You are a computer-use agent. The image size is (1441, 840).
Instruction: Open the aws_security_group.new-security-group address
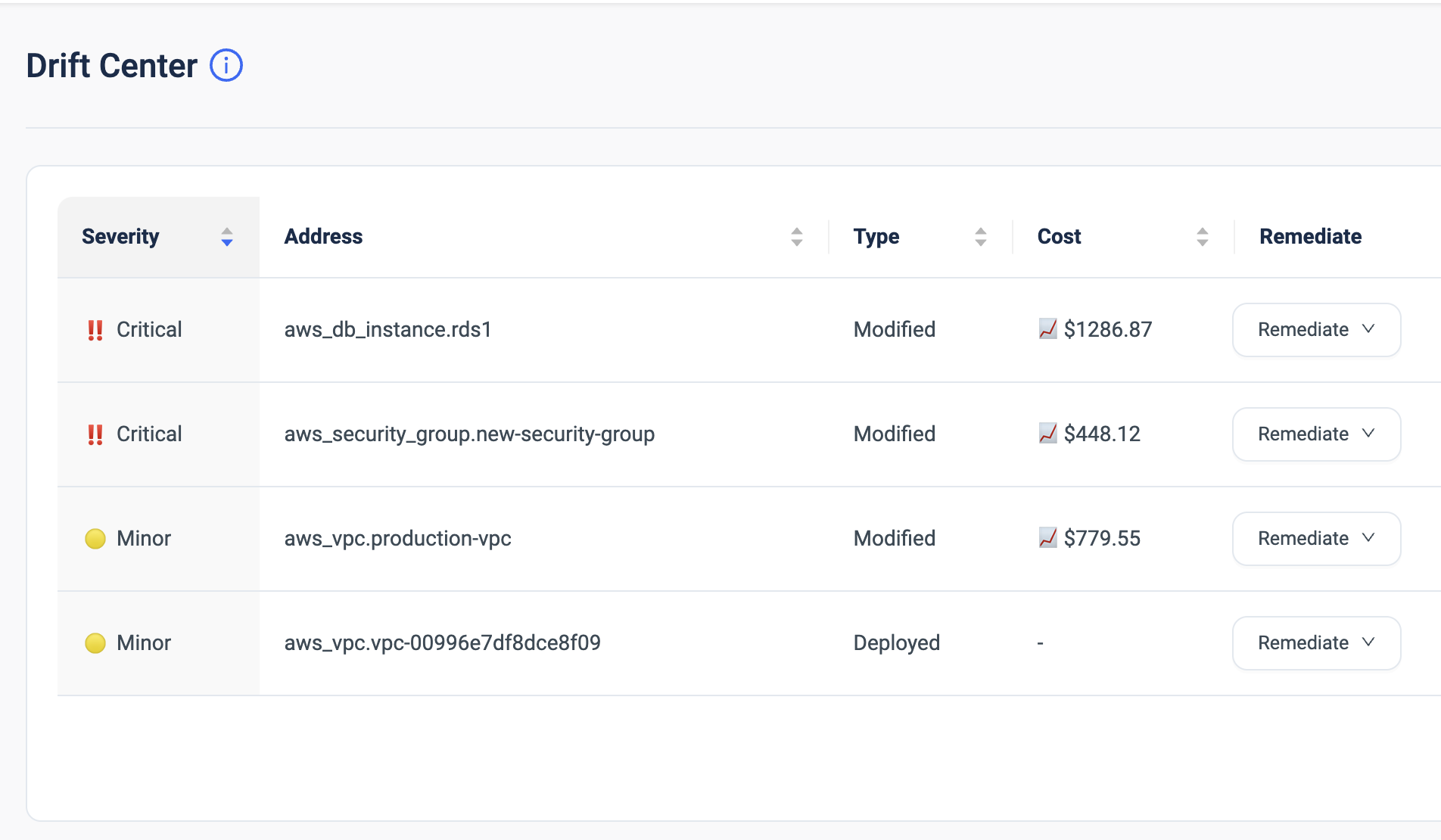point(469,434)
